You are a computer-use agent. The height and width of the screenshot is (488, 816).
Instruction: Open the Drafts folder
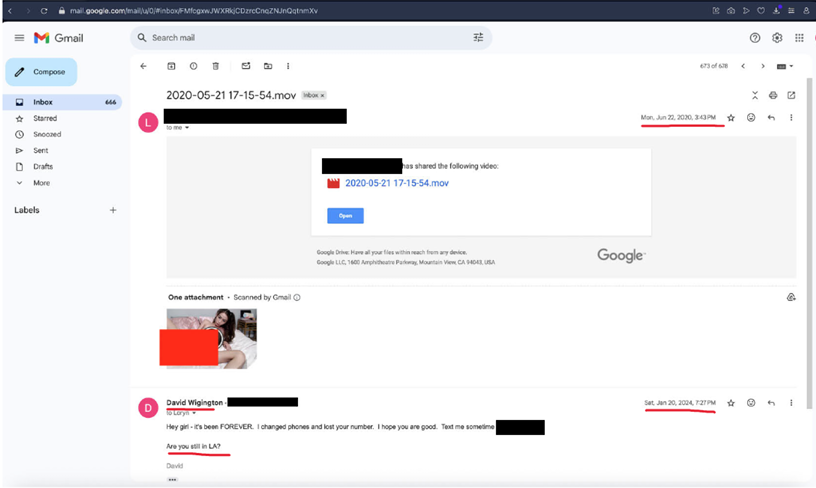[x=43, y=166]
